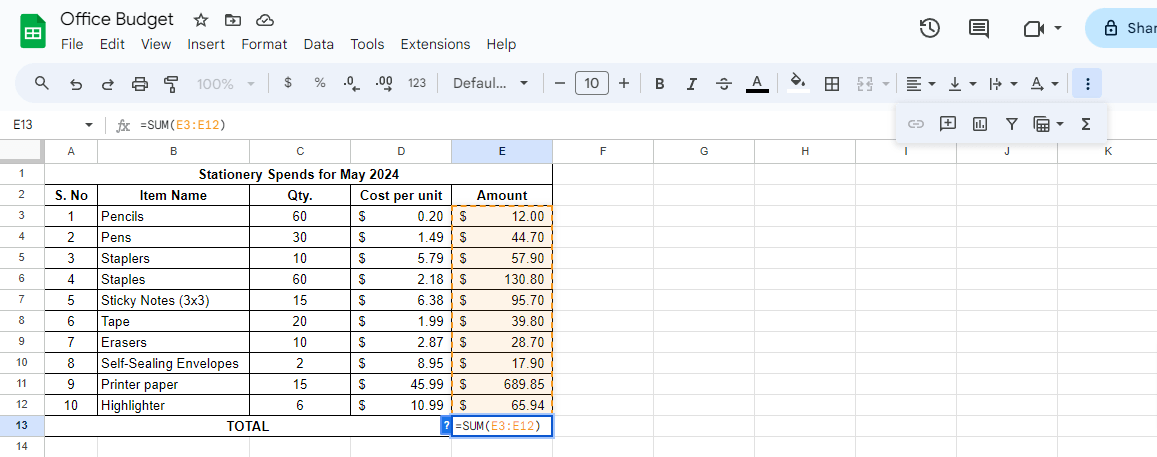Rename the Office Budget title
This screenshot has width=1157, height=457.
117,19
